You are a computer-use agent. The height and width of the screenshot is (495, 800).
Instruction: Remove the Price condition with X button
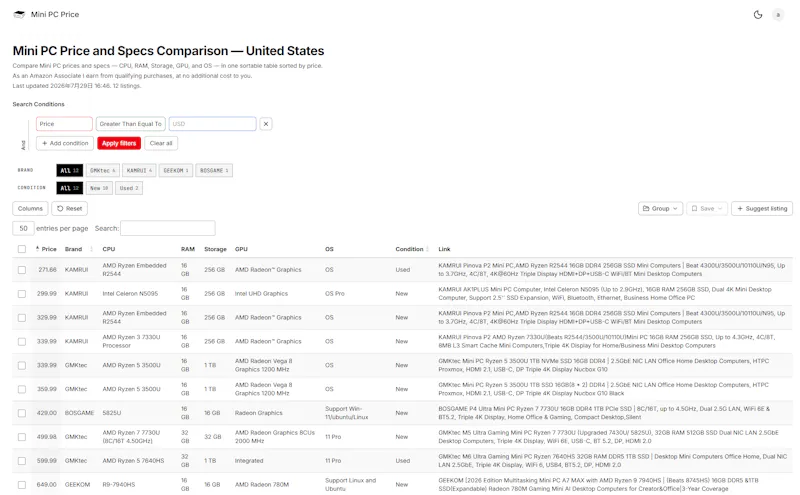266,124
